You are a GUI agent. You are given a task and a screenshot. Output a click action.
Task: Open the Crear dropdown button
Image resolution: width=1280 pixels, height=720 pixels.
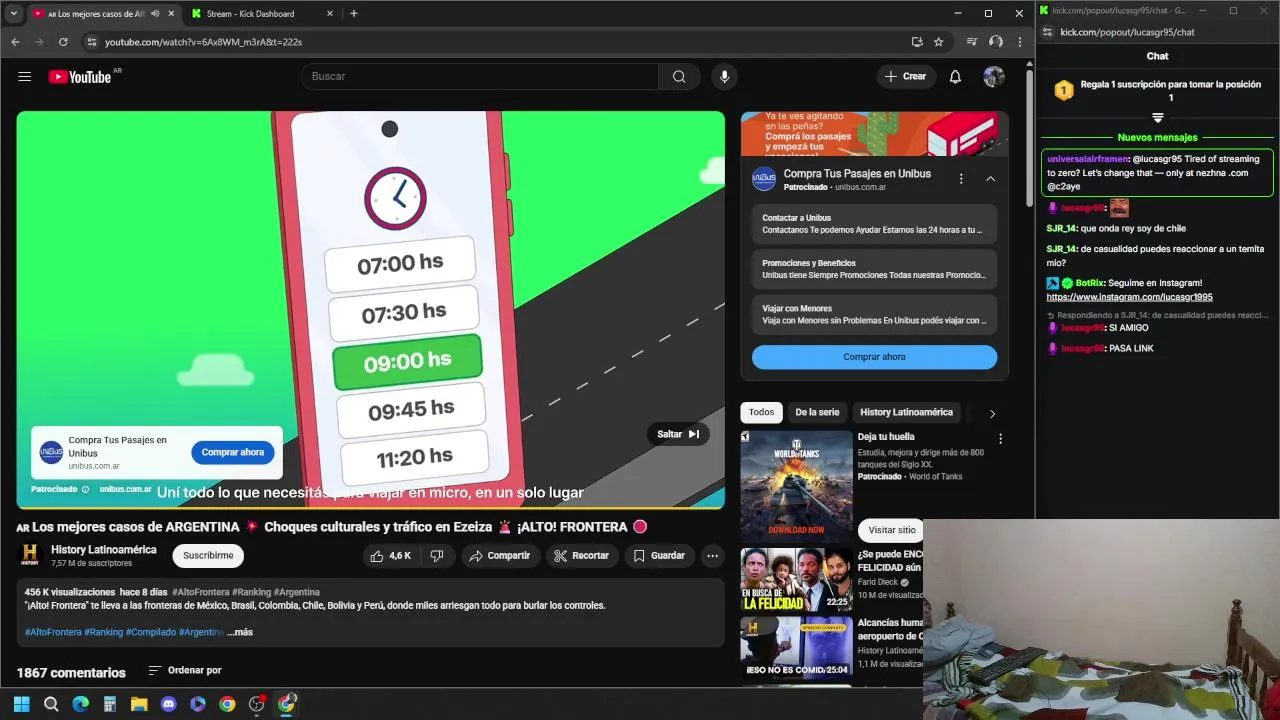[x=905, y=77]
